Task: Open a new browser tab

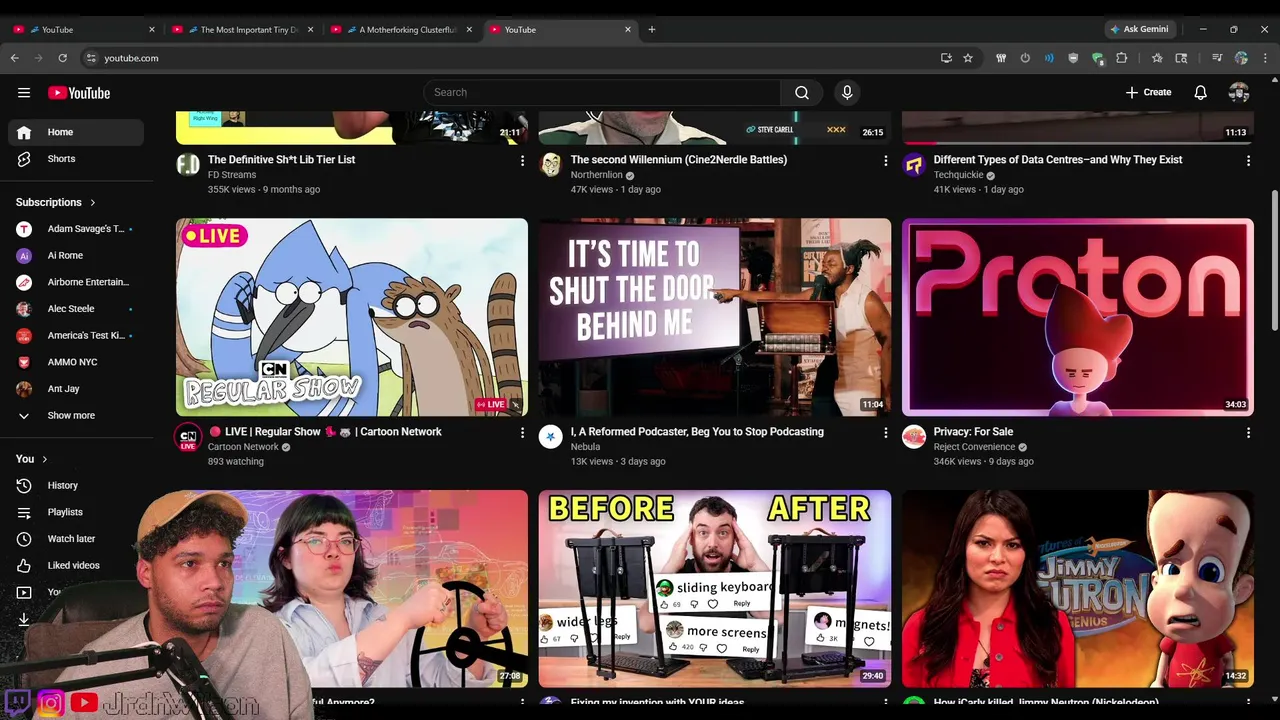Action: tap(652, 29)
